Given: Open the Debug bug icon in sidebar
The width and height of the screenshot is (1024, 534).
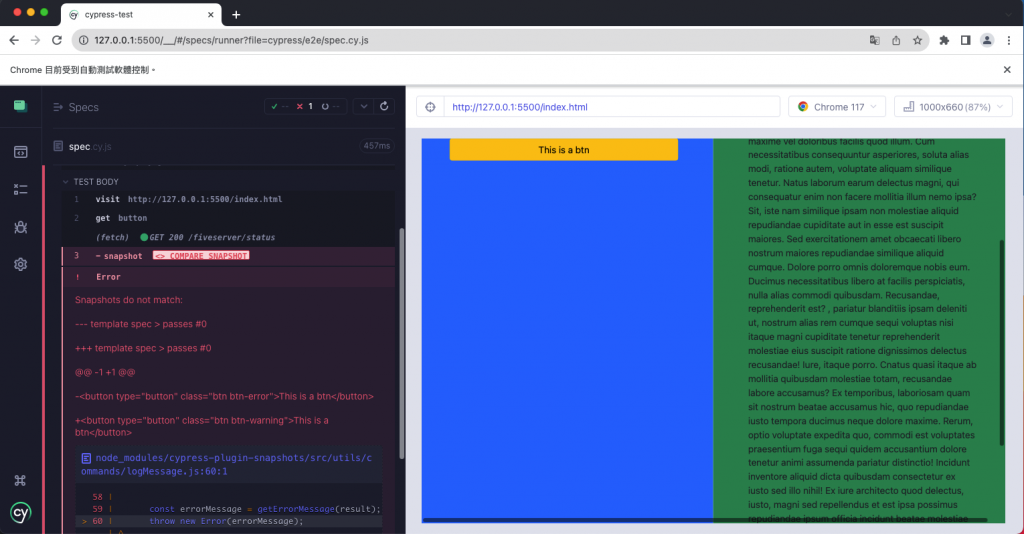Looking at the screenshot, I should [x=20, y=227].
